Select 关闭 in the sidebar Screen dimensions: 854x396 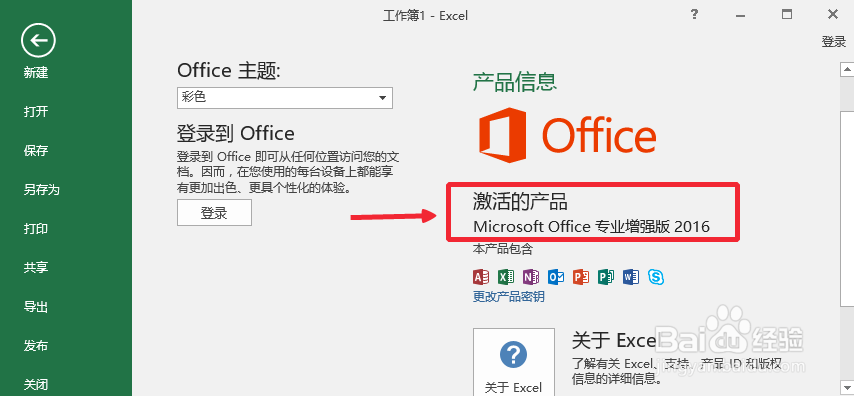[36, 385]
